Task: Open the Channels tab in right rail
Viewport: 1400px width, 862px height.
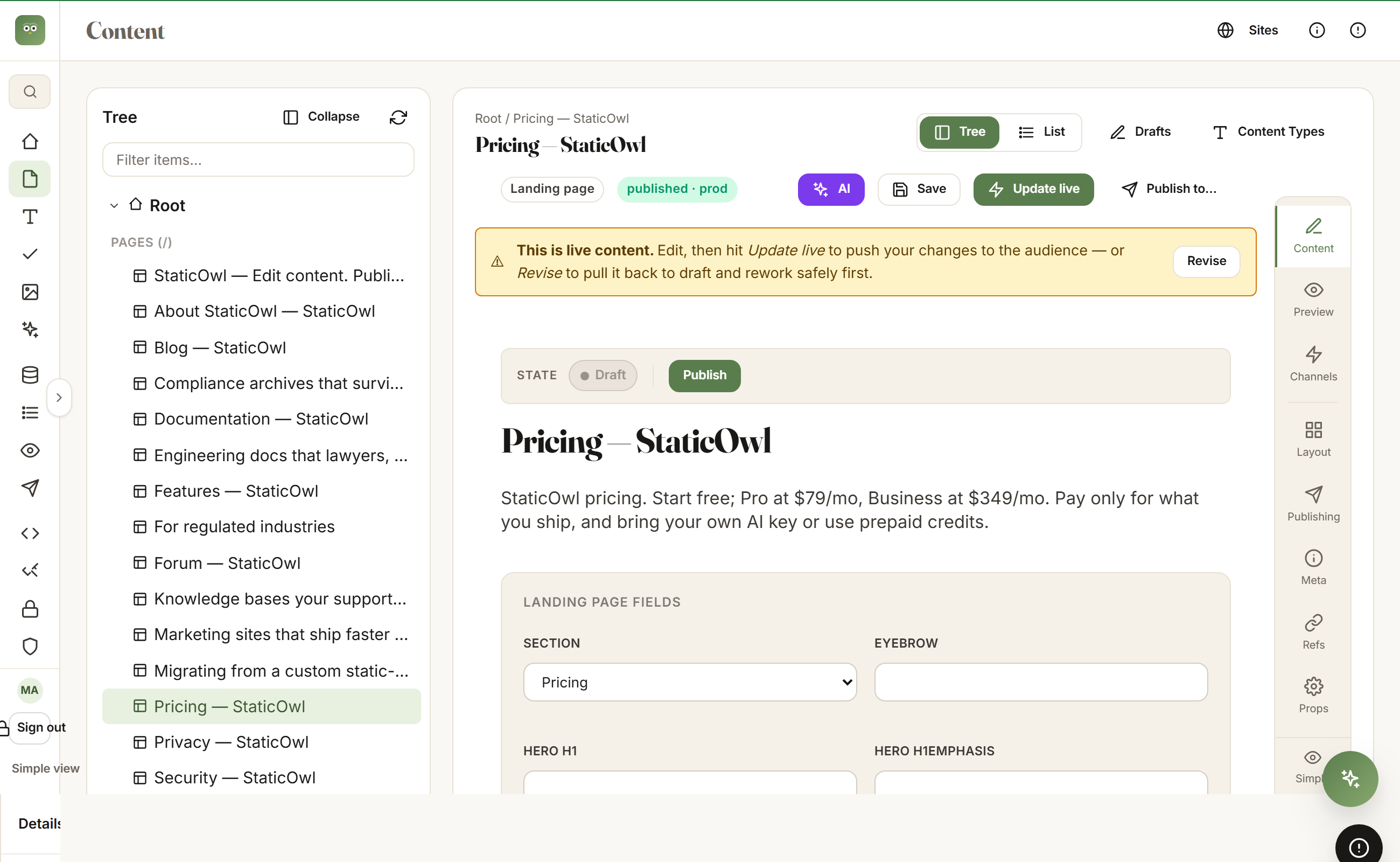Action: [1313, 363]
